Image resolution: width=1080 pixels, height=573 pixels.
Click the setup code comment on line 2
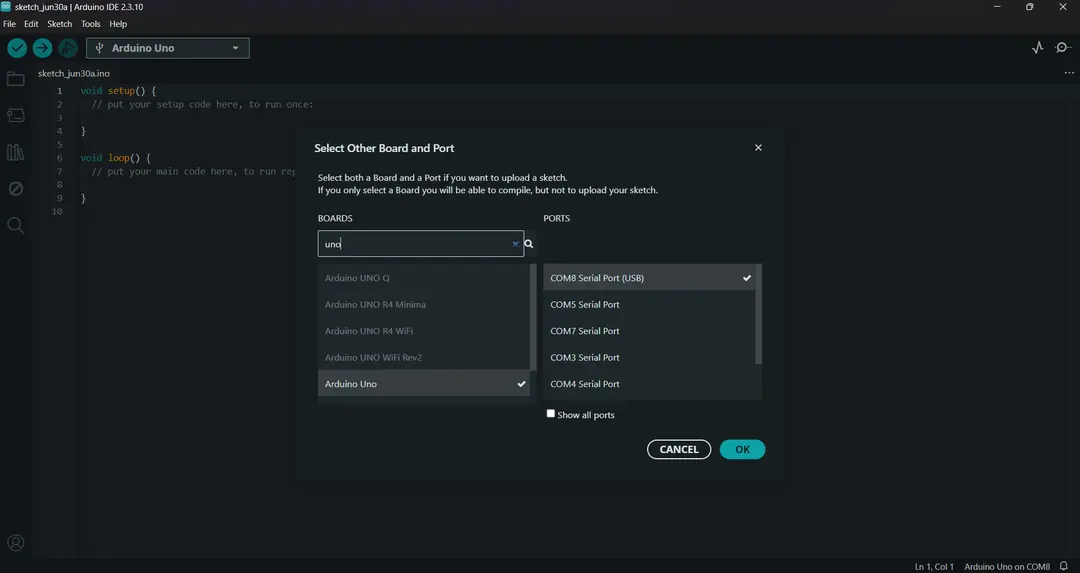pyautogui.click(x=202, y=105)
